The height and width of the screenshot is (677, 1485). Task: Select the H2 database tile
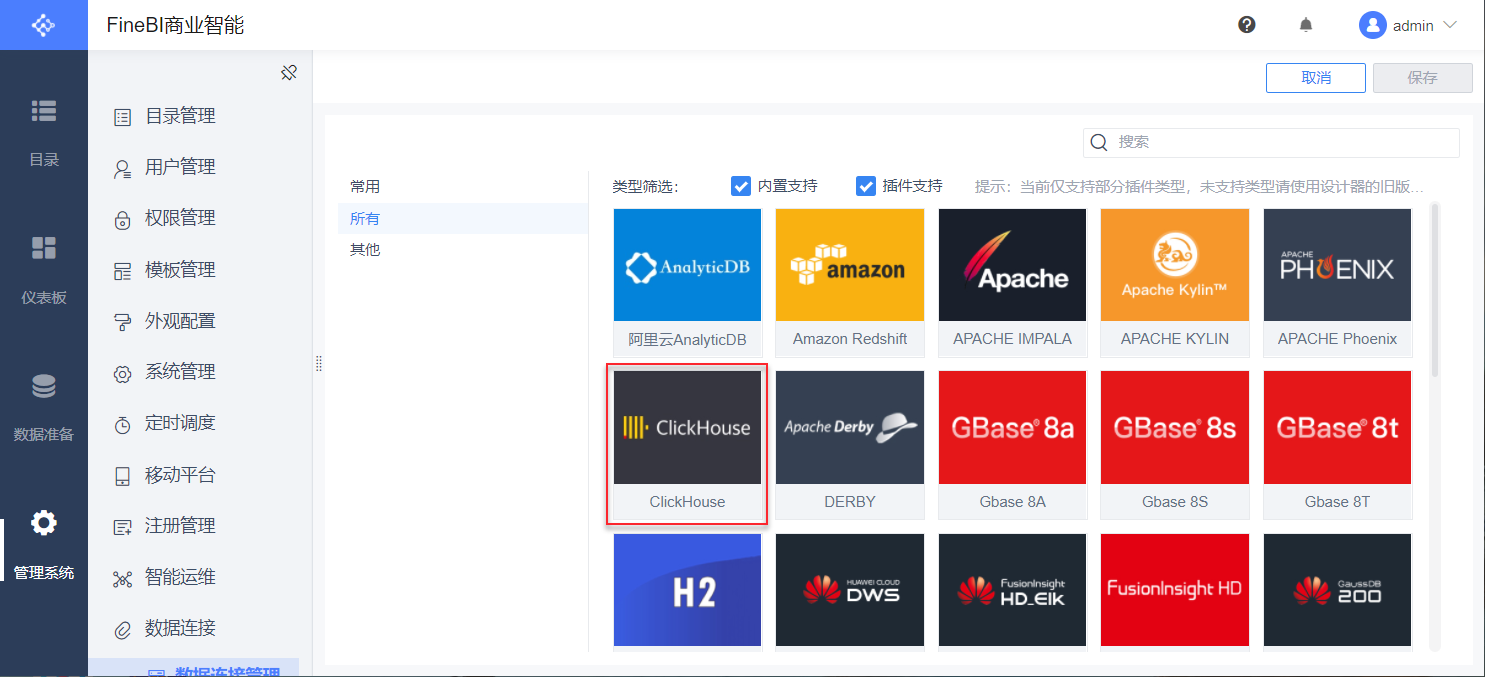pos(687,592)
